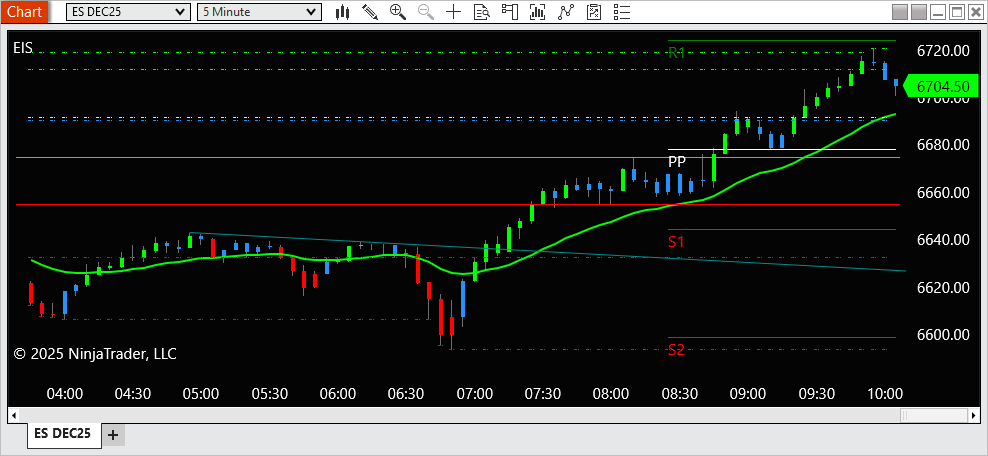Image resolution: width=988 pixels, height=456 pixels.
Task: Select the zoom in magnifier tool
Action: point(398,11)
